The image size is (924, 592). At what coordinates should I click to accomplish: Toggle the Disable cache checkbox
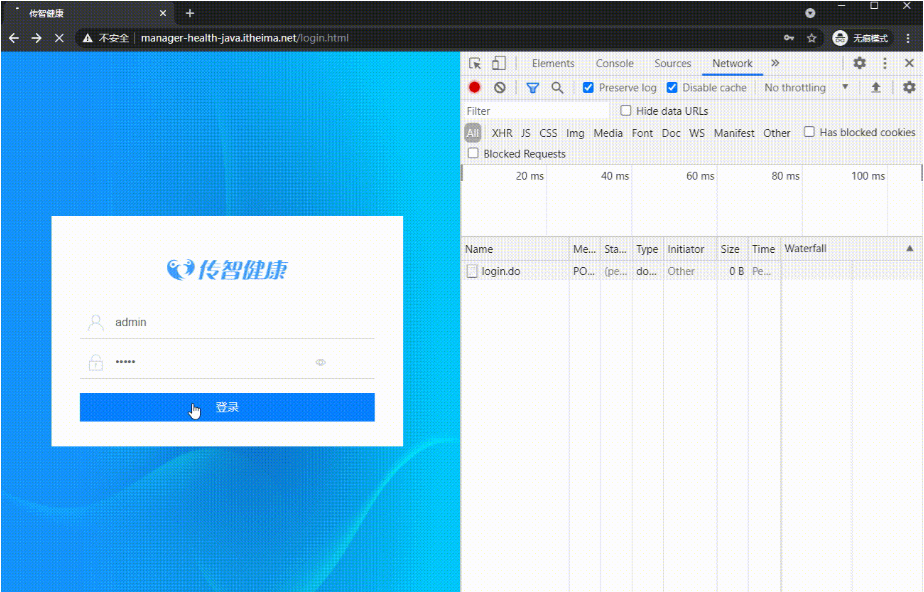(672, 87)
